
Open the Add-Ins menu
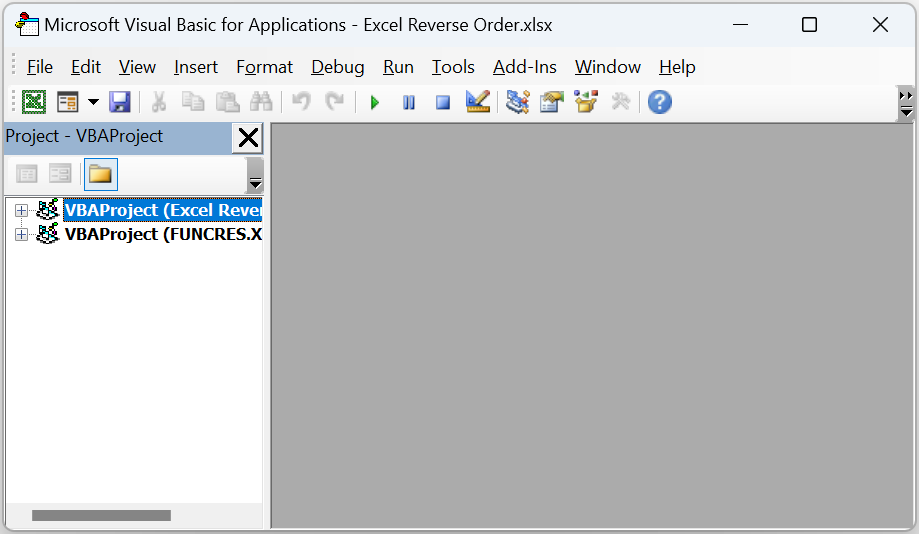tap(525, 67)
